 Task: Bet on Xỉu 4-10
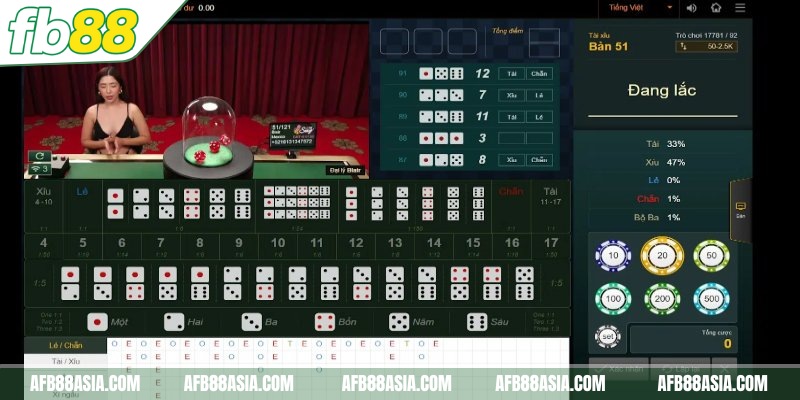(x=44, y=207)
